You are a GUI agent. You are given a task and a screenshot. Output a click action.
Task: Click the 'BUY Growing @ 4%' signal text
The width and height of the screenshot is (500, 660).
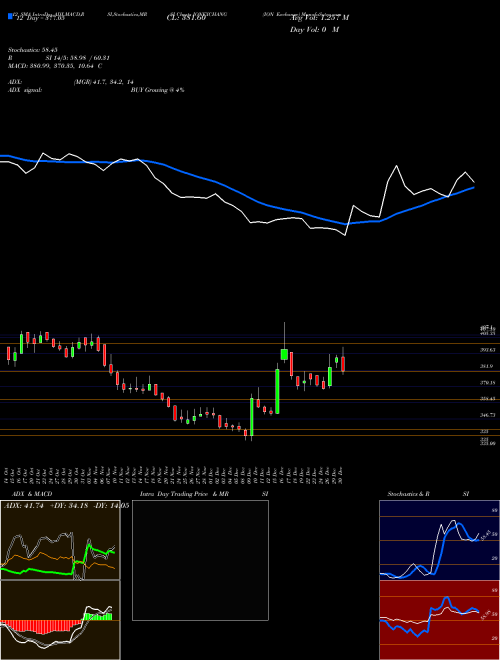click(x=157, y=90)
